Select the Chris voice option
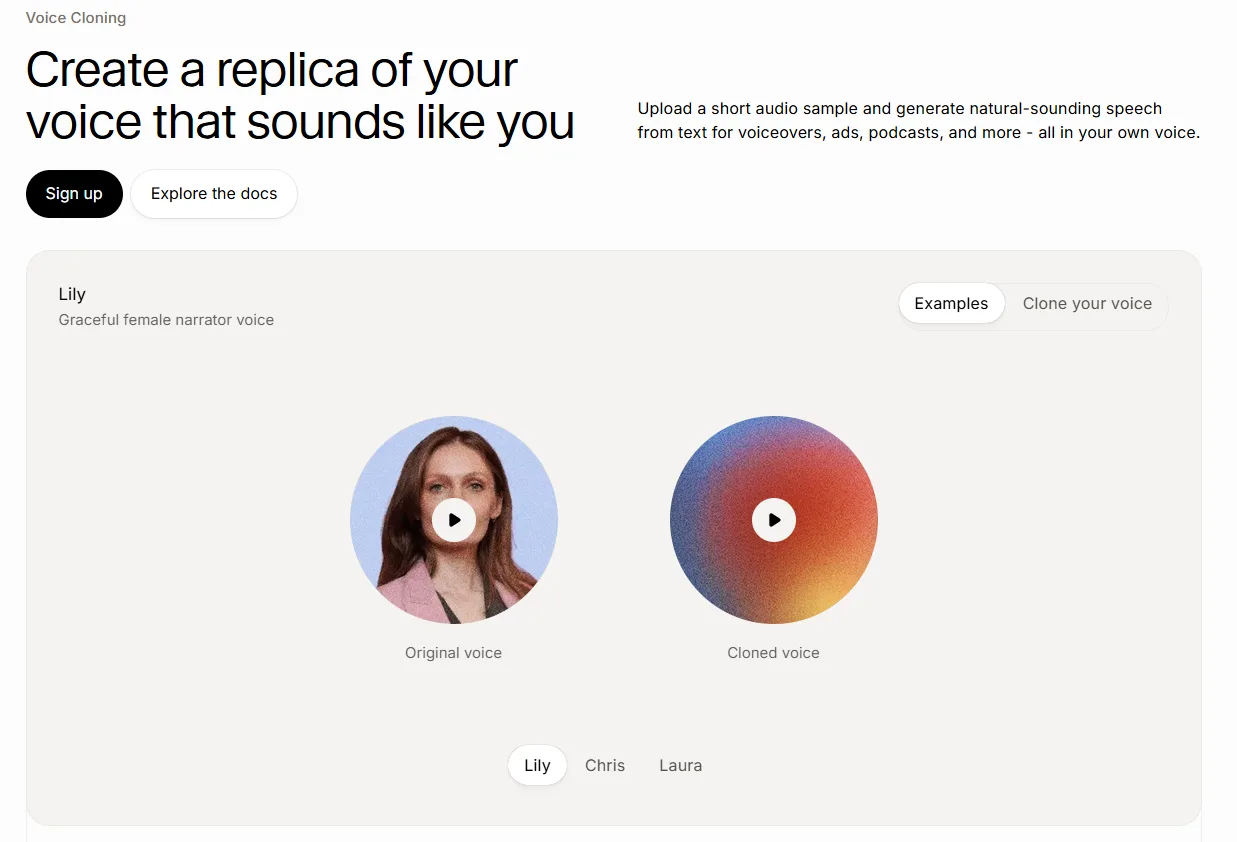 tap(604, 765)
